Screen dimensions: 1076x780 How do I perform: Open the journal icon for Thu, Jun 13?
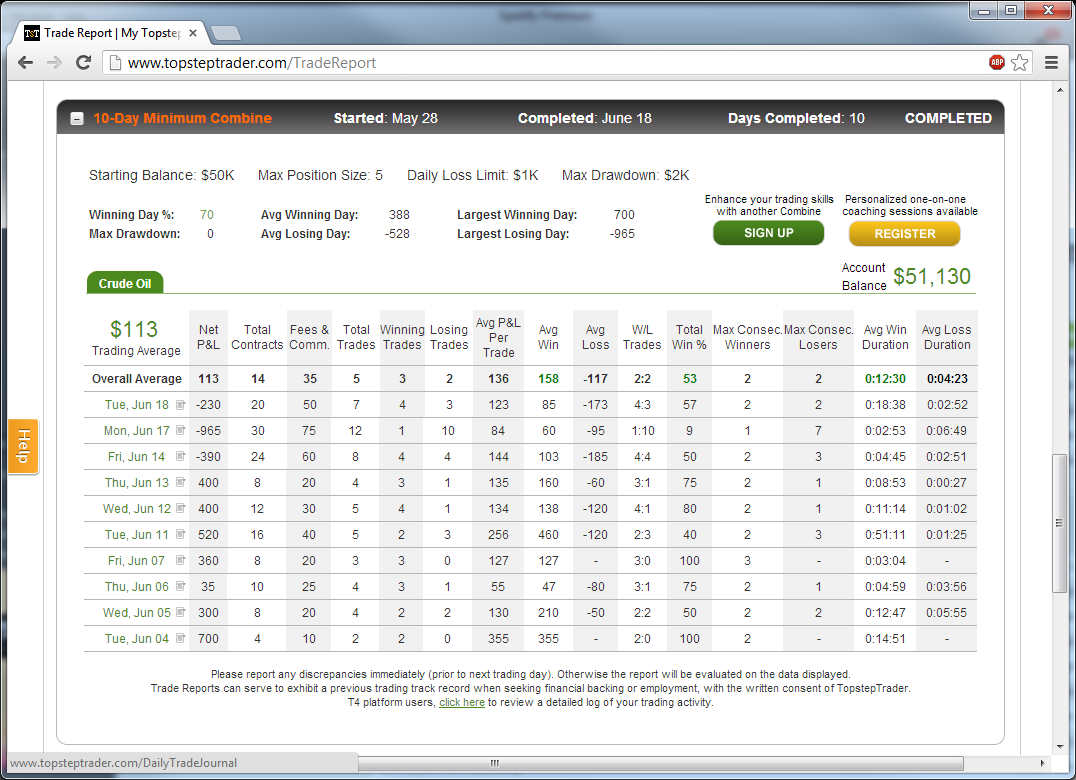click(x=180, y=482)
